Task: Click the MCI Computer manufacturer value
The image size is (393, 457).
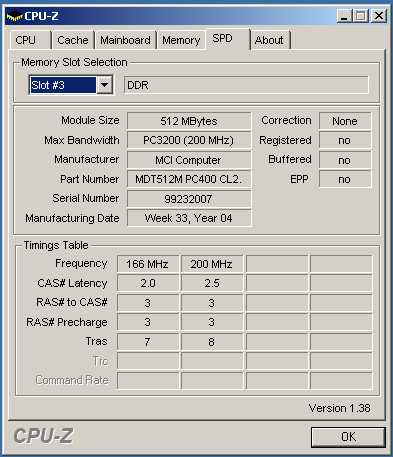Action: point(189,160)
